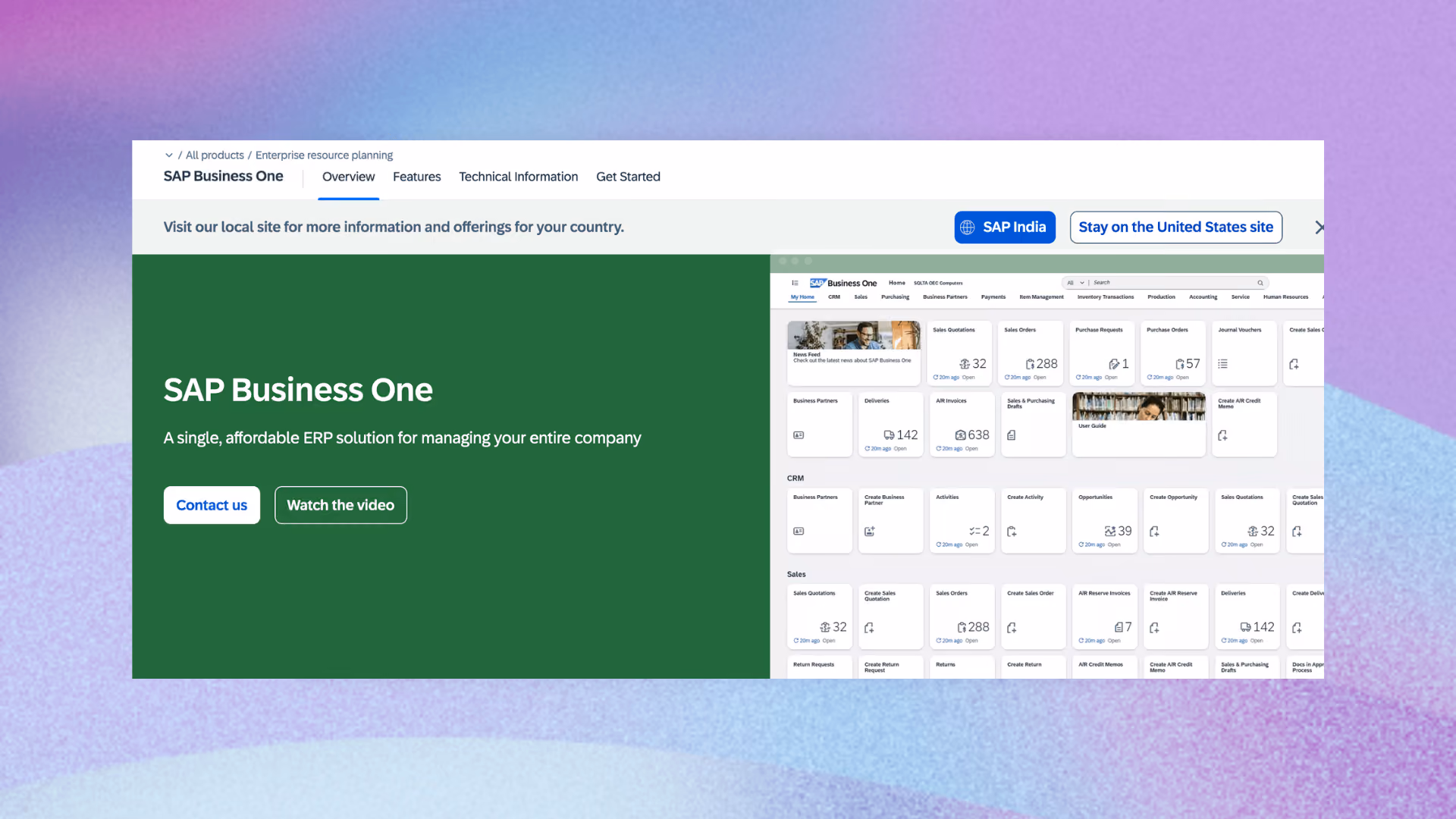
Task: Click the Create Business Partner icon
Action: click(x=870, y=532)
